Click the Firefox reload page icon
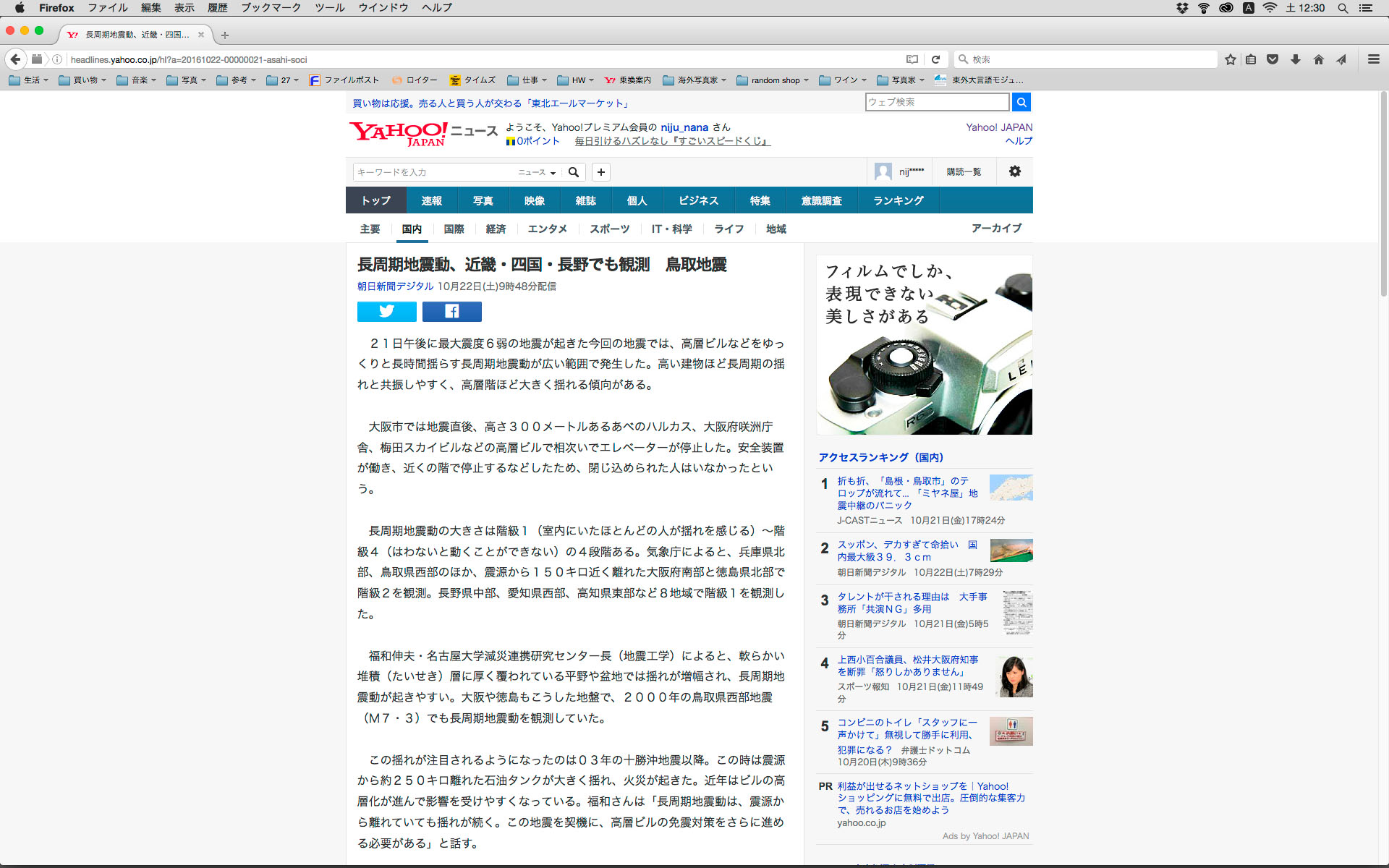 tap(935, 59)
